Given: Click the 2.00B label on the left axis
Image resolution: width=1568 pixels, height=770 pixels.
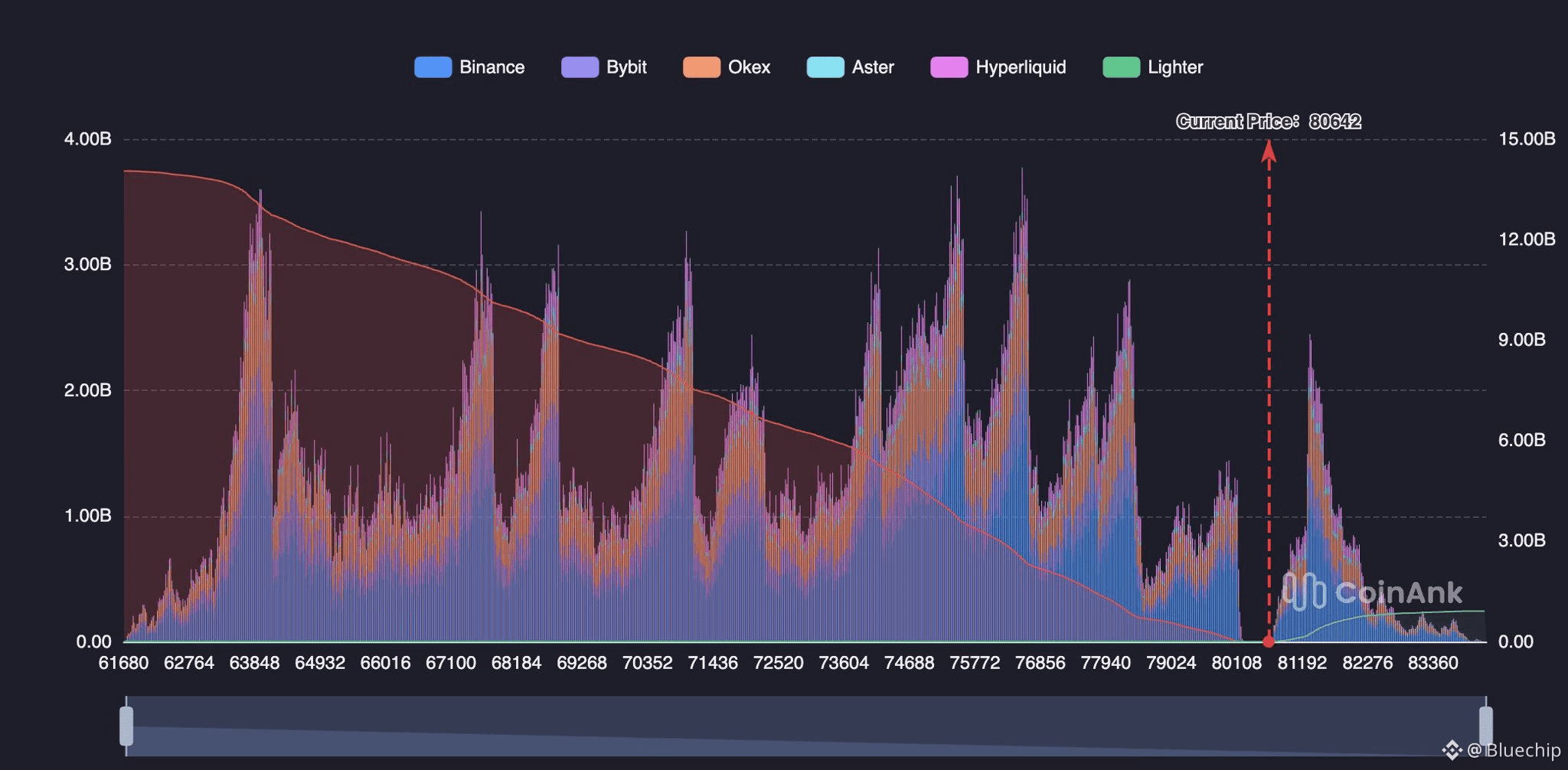Looking at the screenshot, I should [88, 390].
